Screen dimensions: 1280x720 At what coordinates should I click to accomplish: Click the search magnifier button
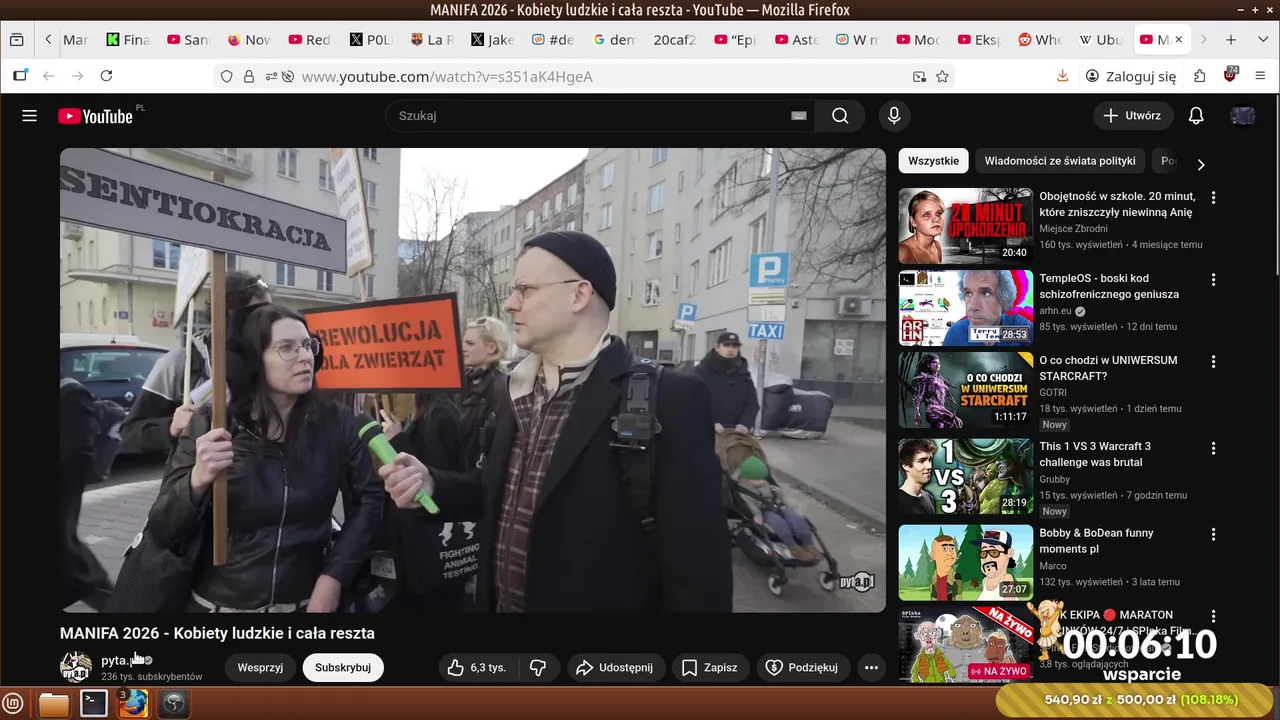click(x=840, y=116)
